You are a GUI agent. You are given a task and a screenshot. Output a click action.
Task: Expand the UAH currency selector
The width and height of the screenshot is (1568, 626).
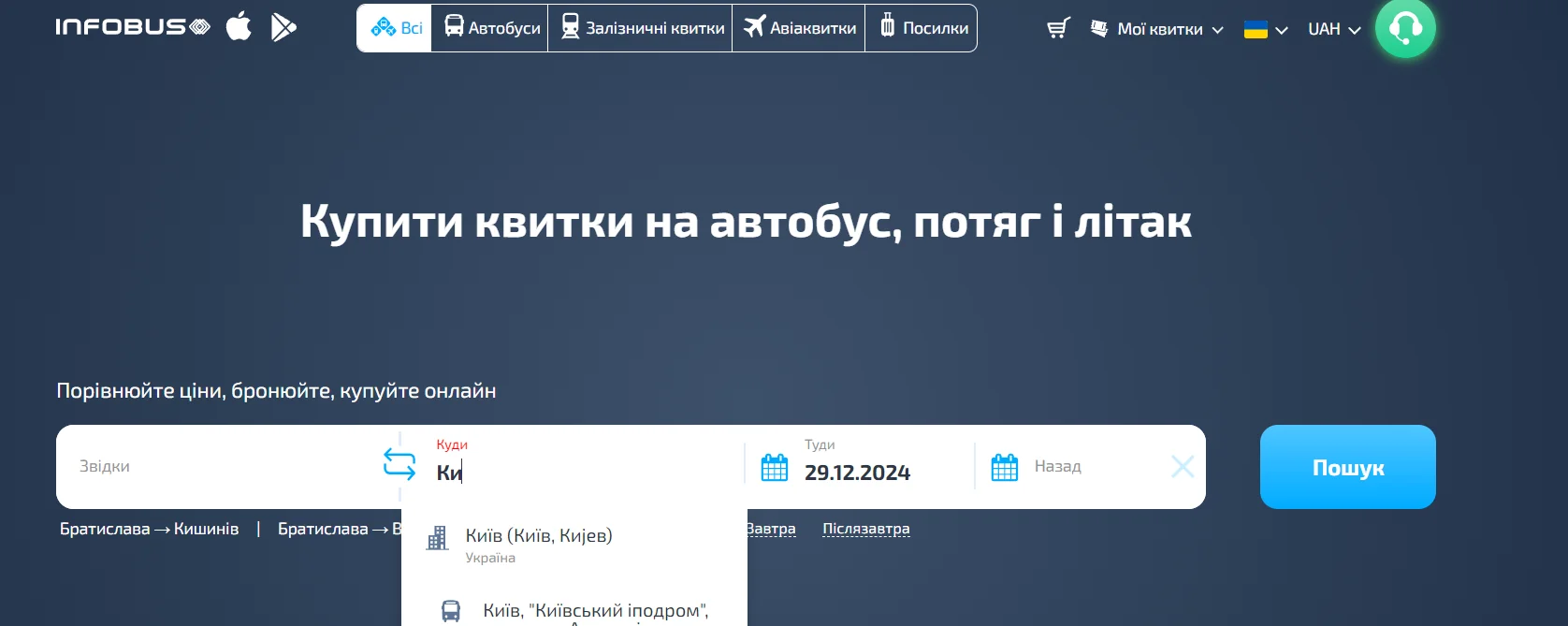coord(1333,30)
